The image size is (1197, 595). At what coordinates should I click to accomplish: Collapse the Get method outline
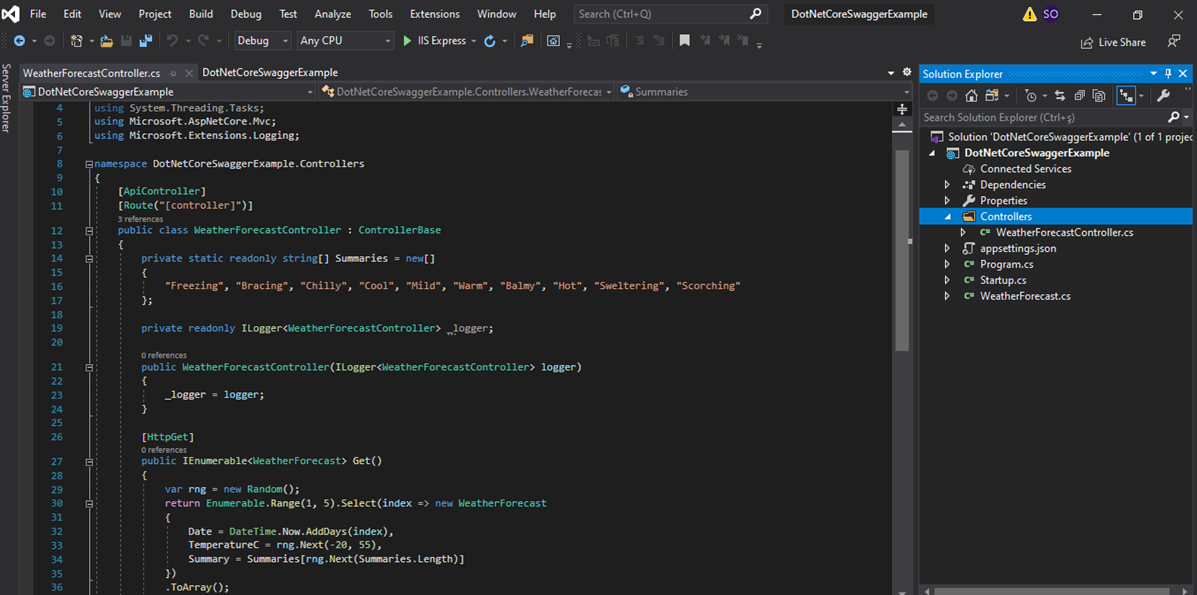(89, 461)
